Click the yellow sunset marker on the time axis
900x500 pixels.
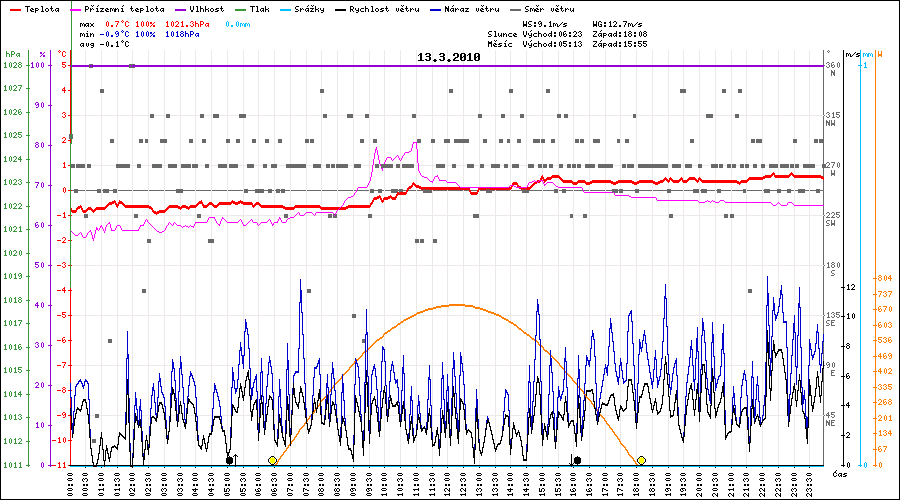[x=641, y=460]
